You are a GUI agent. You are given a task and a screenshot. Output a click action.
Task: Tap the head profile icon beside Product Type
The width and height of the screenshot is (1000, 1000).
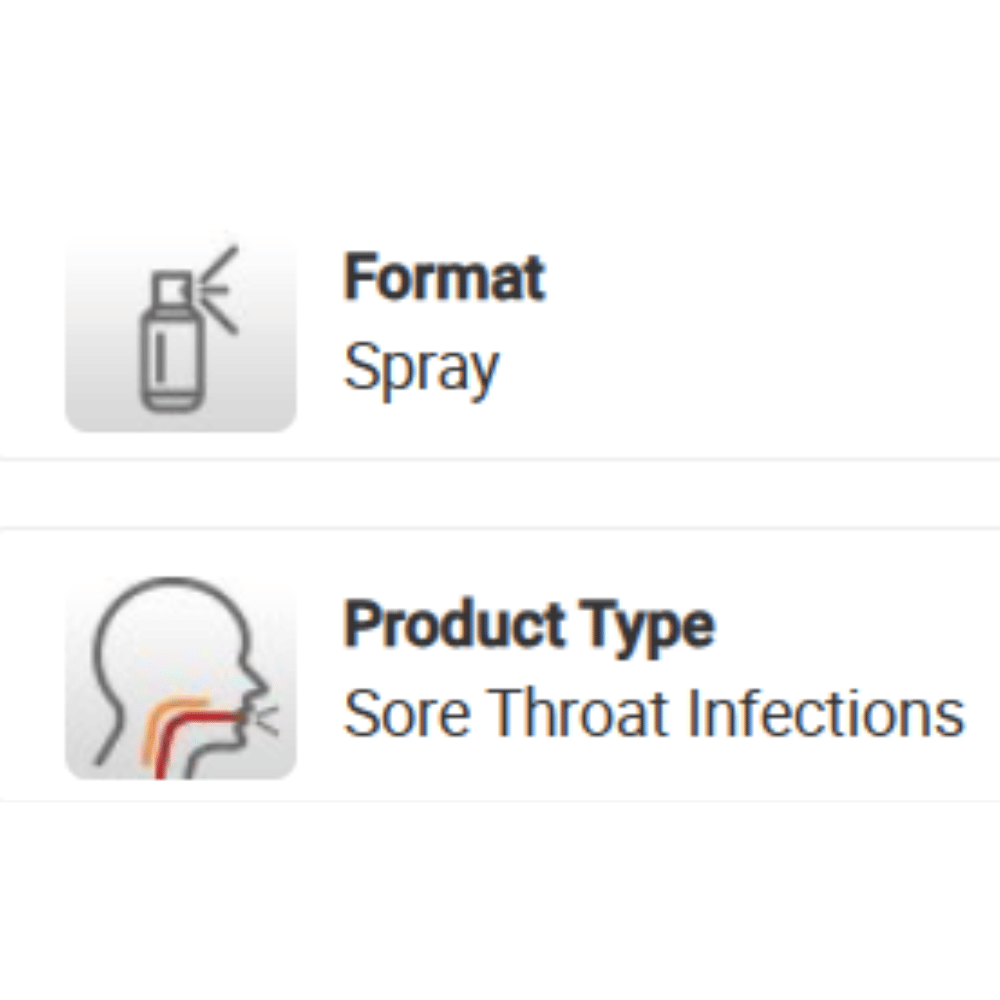(181, 679)
